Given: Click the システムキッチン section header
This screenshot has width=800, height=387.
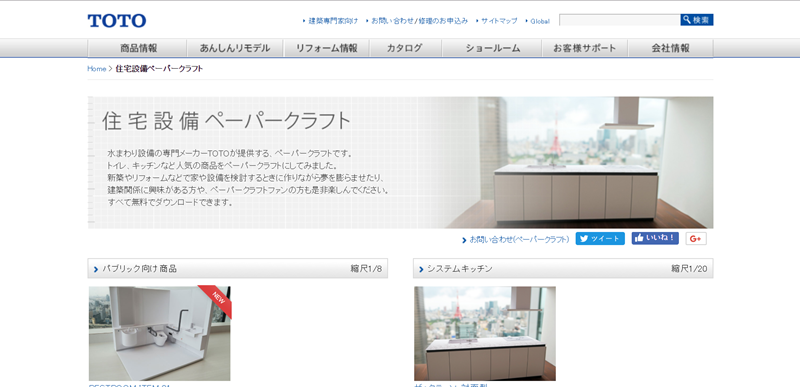Looking at the screenshot, I should (563, 269).
